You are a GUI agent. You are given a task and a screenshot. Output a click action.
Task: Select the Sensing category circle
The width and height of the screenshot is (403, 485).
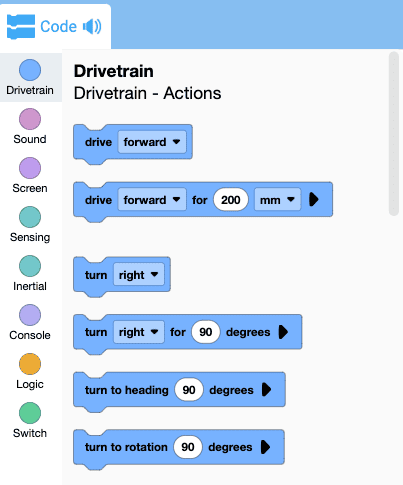[30, 217]
